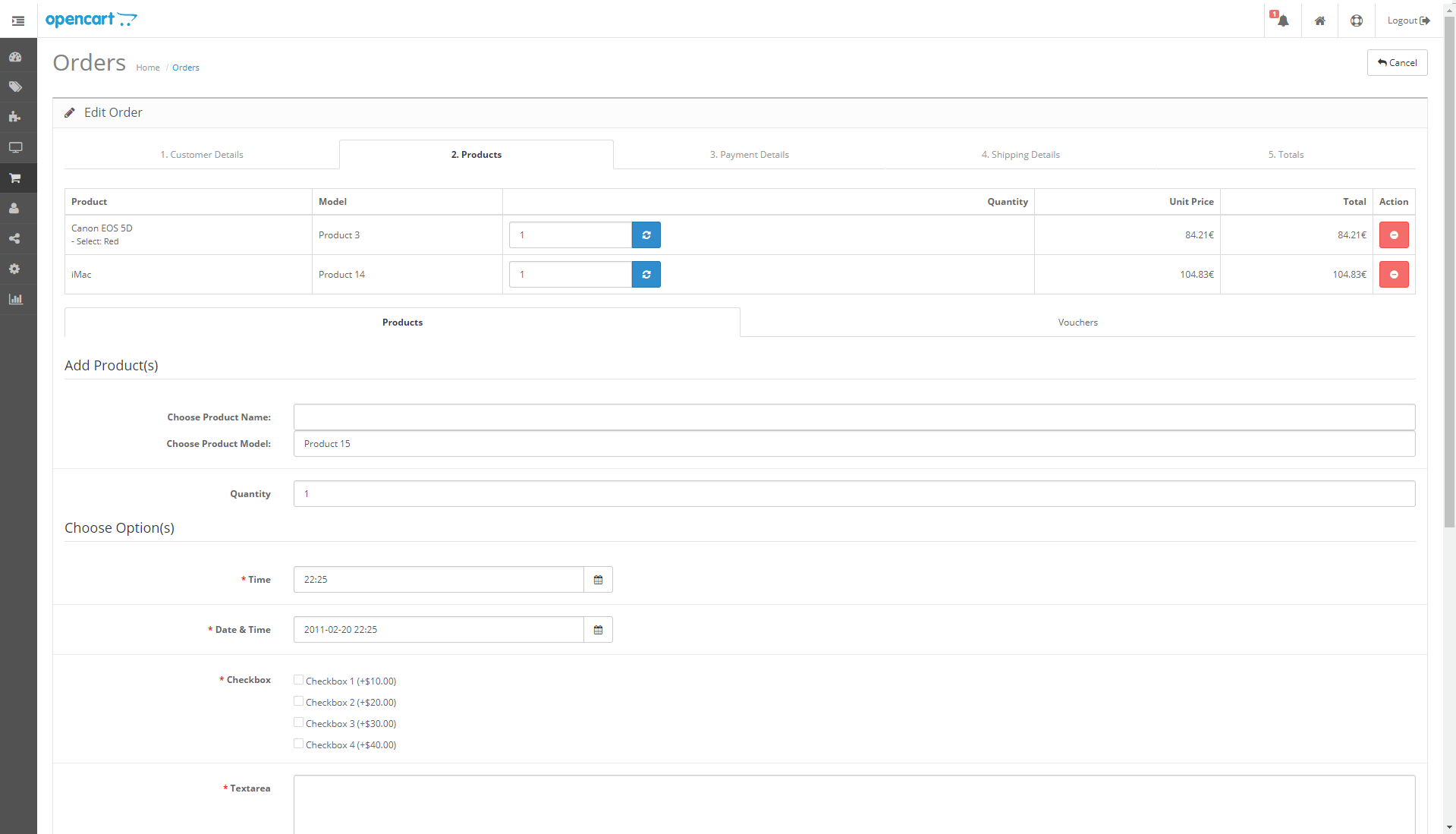Viewport: 1456px width, 834px height.
Task: Refresh quantity for Canon EOS 5D
Action: [646, 235]
